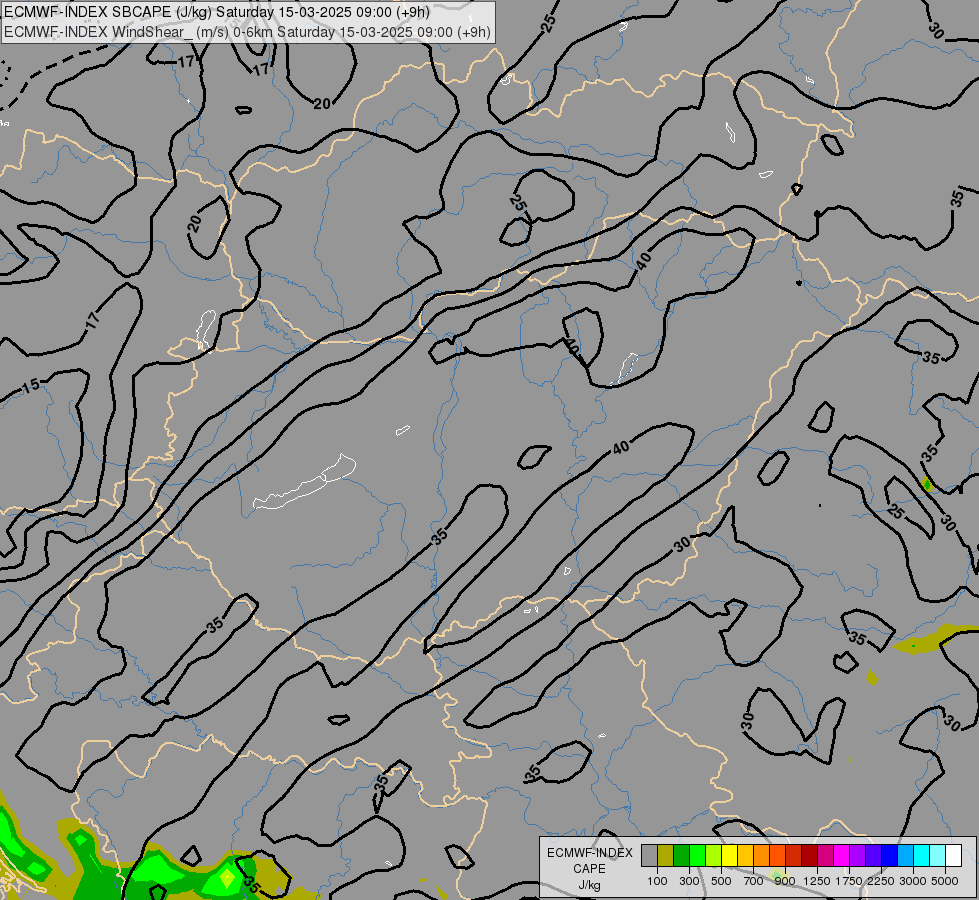Viewport: 979px width, 900px height.
Task: Select the bright magenta legend swatch
Action: 842,855
